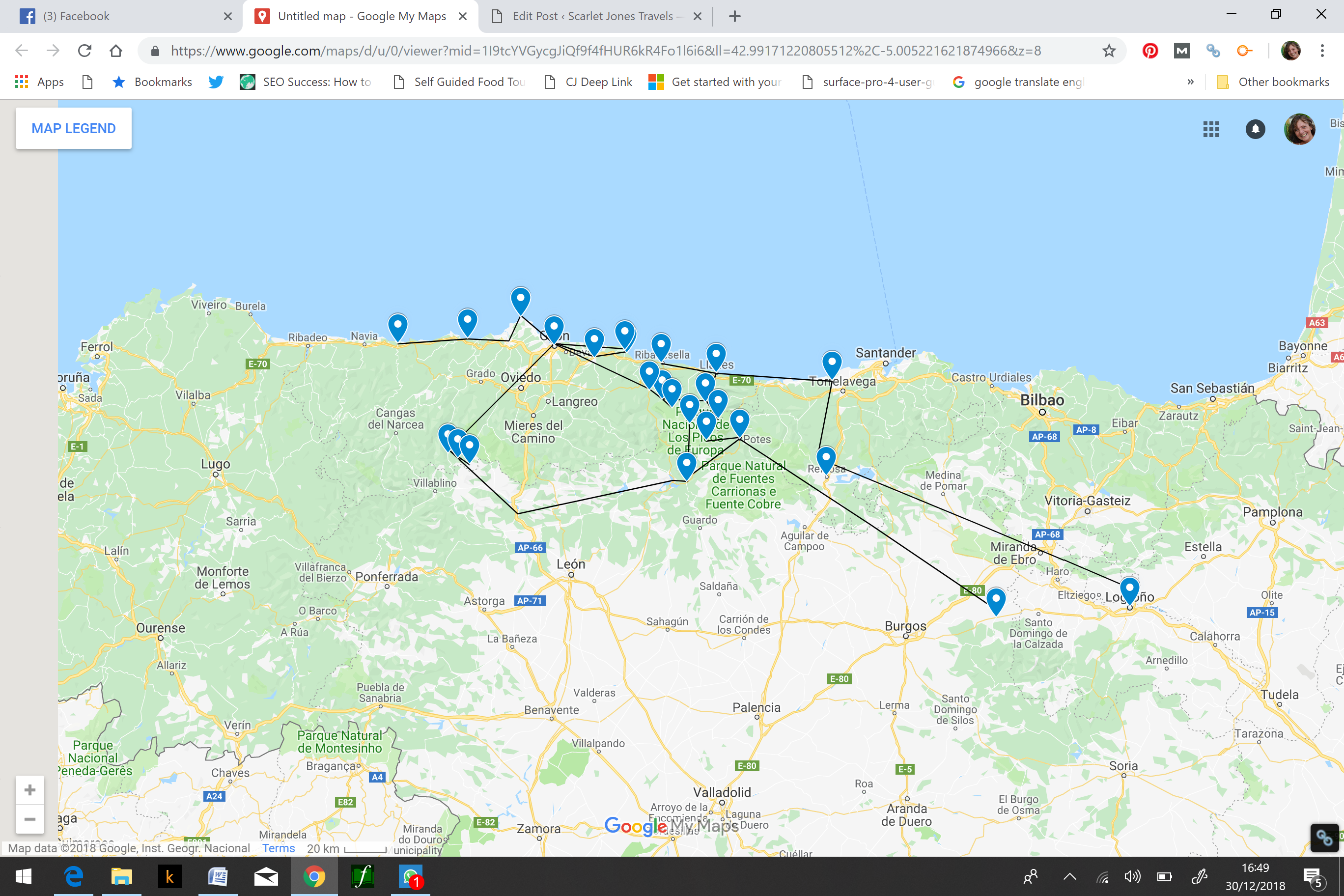Click the map zoom out minus button
1344x896 pixels.
click(29, 819)
